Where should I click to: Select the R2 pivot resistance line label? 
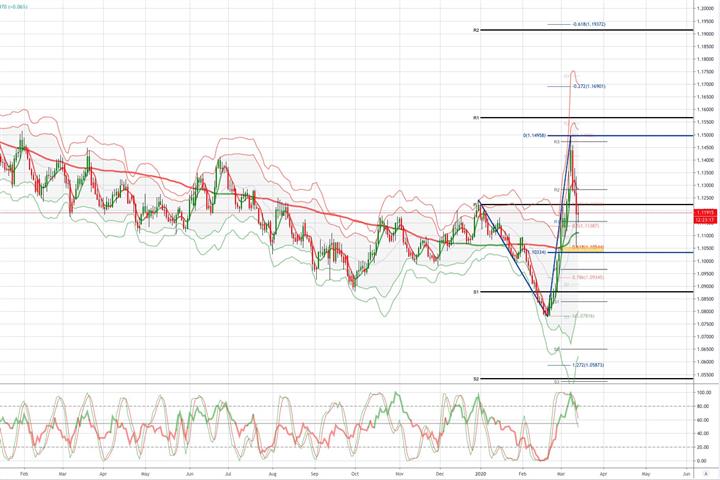pyautogui.click(x=476, y=30)
